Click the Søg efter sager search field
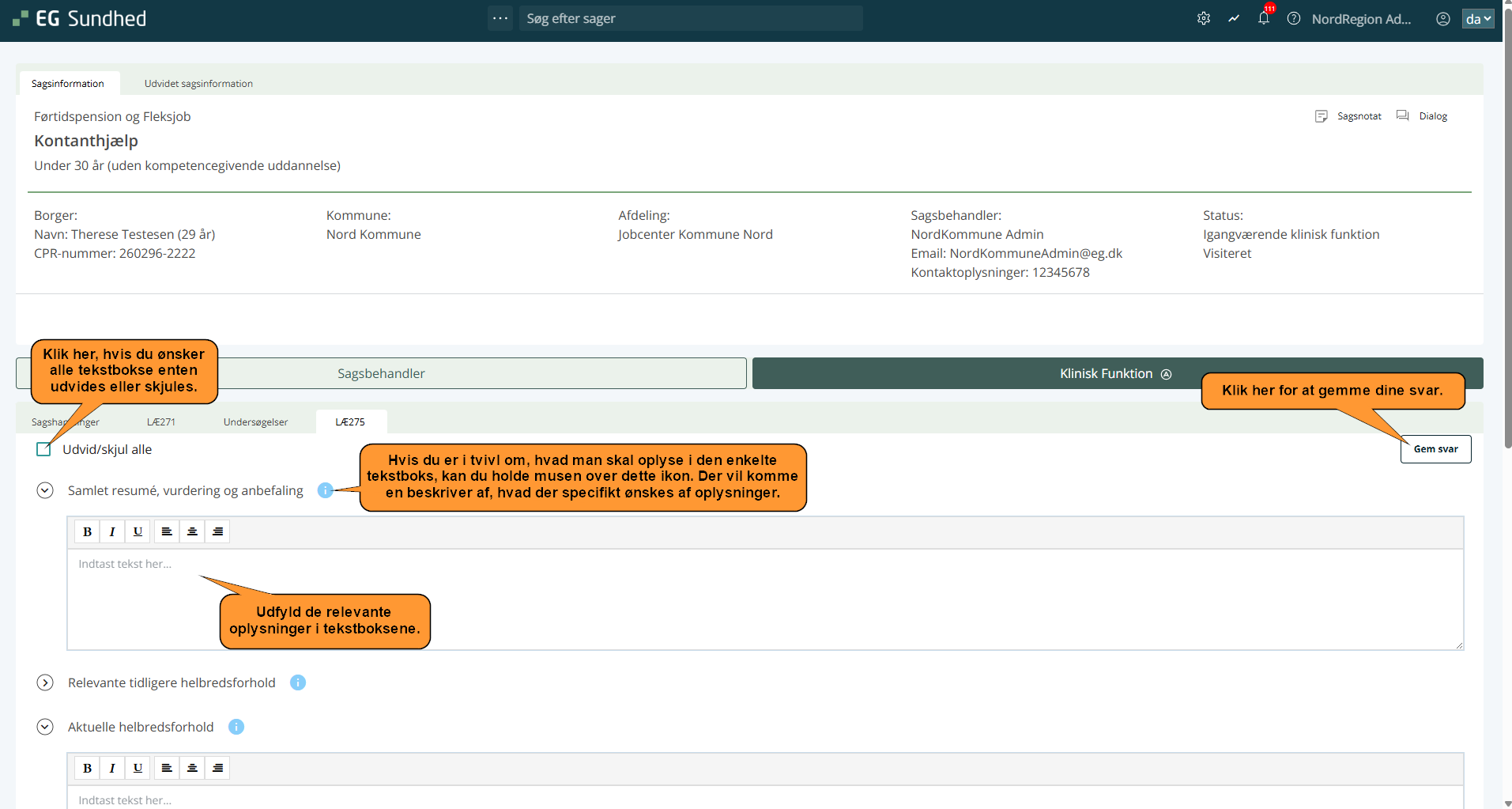Screen dimensions: 1512x809 (690, 18)
